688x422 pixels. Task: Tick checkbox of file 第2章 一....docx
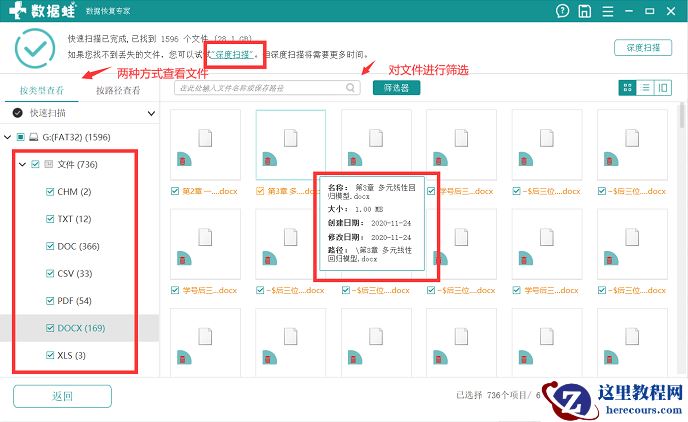coord(175,191)
